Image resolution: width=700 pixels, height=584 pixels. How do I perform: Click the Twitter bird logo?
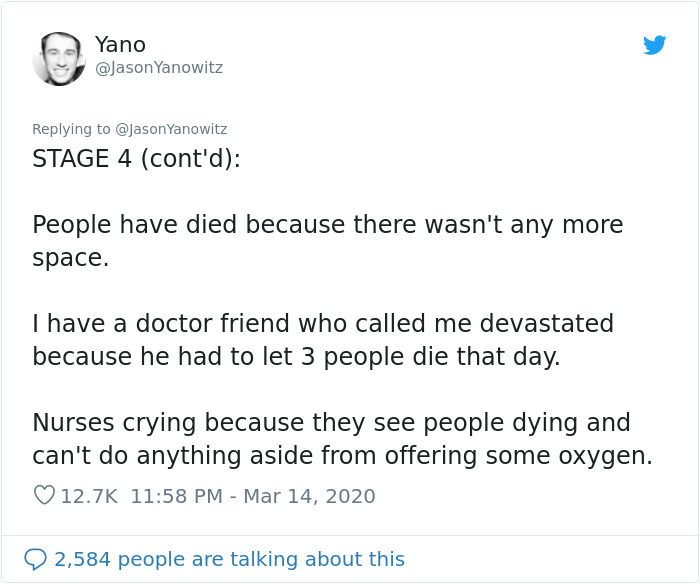(x=654, y=45)
